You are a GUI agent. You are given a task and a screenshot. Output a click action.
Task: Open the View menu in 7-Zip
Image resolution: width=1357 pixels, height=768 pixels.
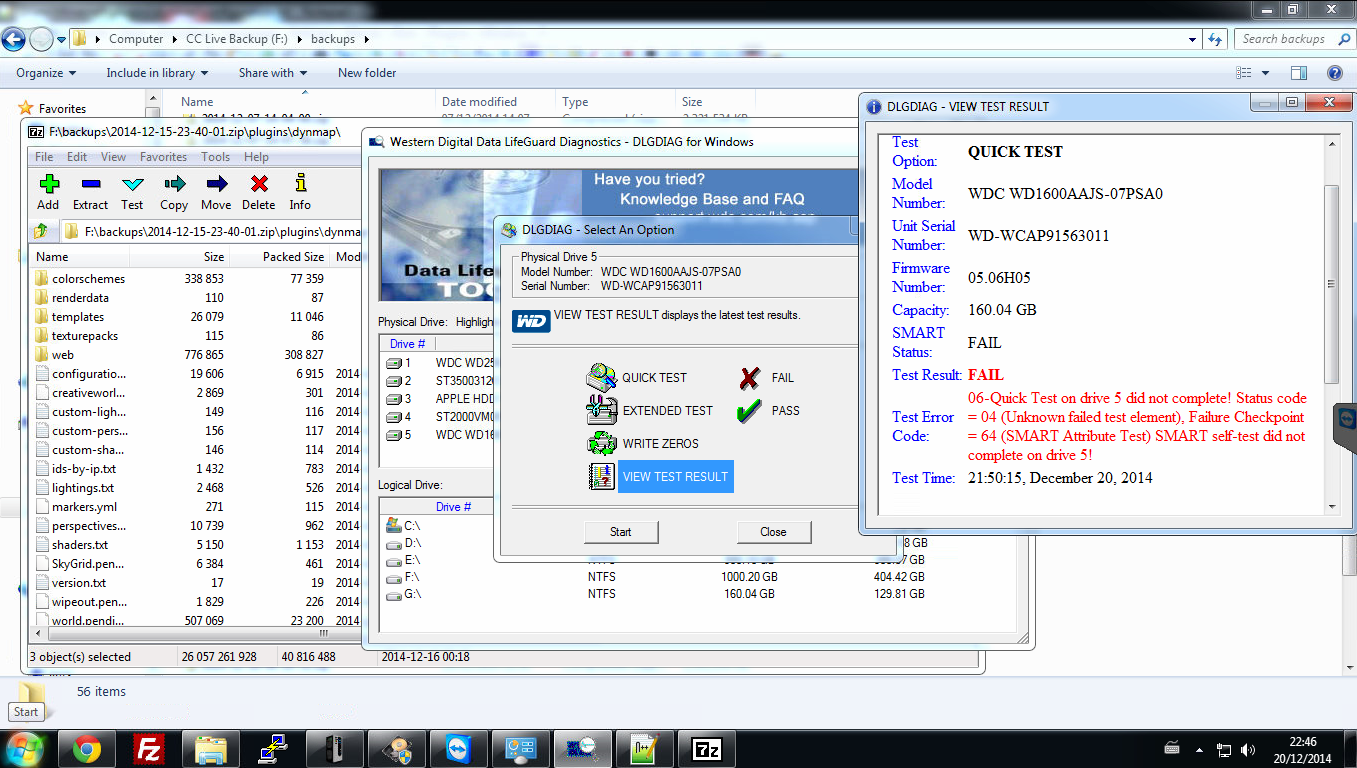113,157
